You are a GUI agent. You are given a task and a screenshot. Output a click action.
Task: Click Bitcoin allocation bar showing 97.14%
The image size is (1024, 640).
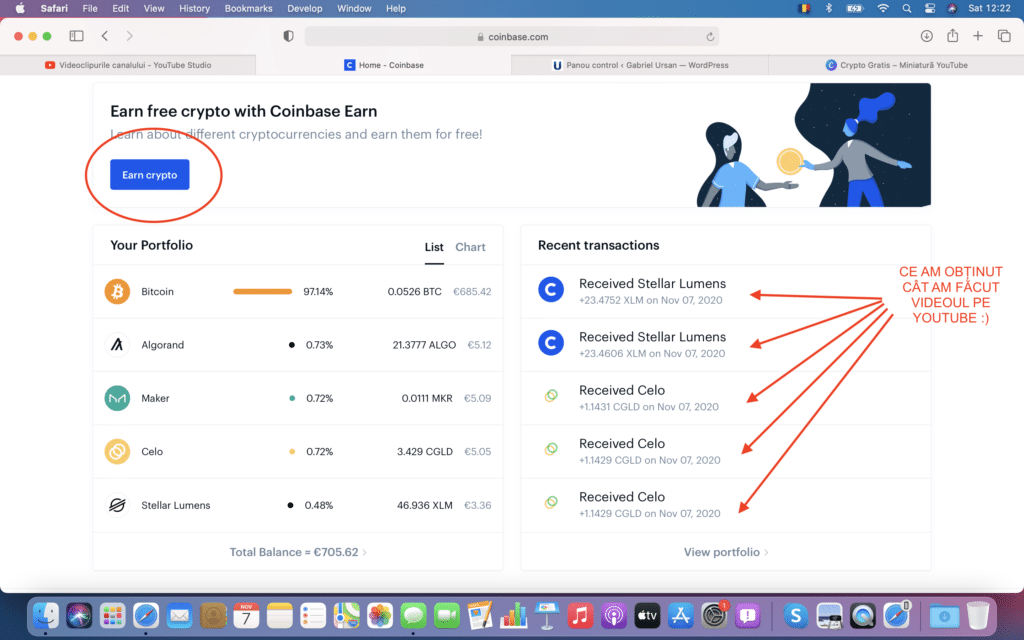pos(263,291)
